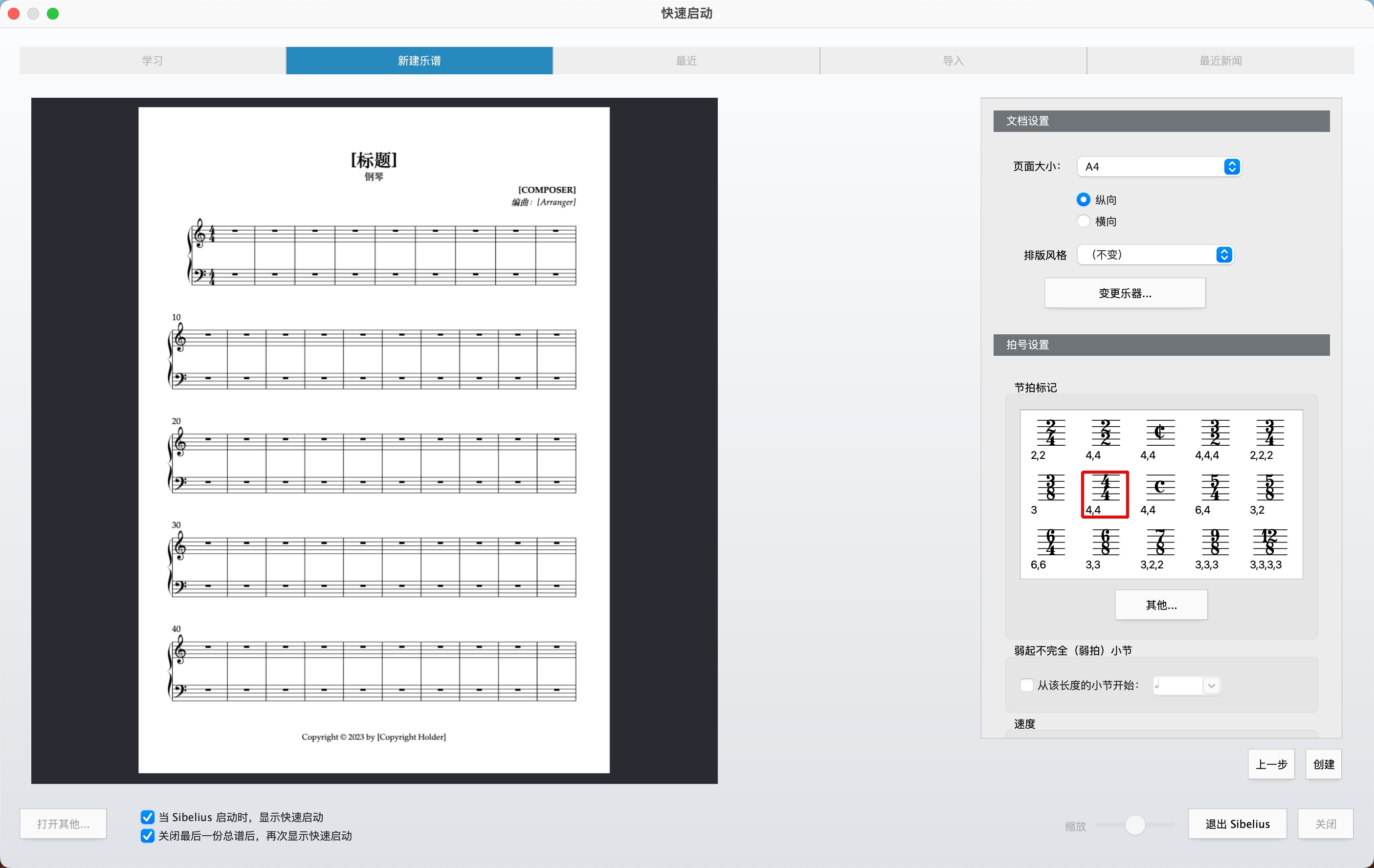Select the 3/4 time signature
Image resolution: width=1374 pixels, height=868 pixels.
click(x=1269, y=440)
